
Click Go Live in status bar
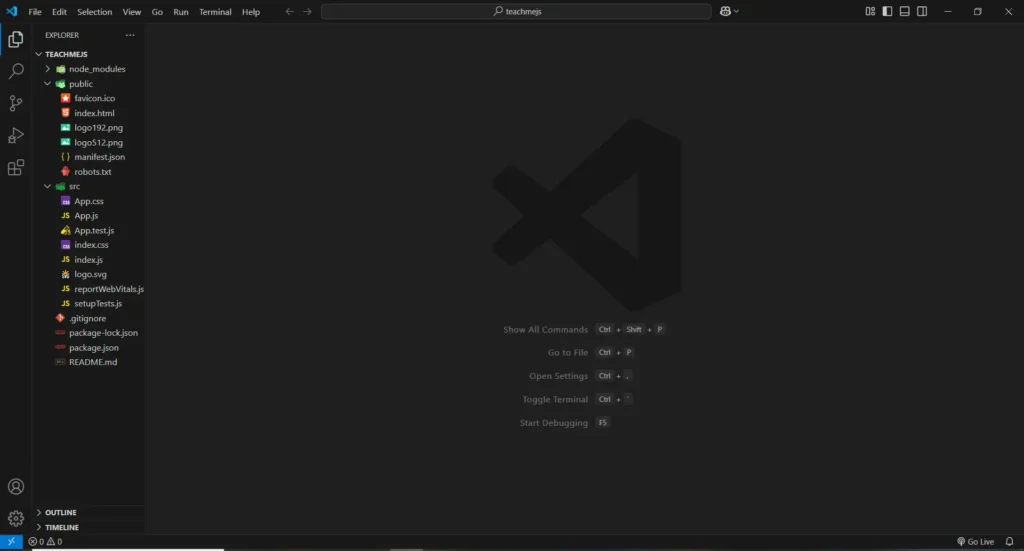975,541
